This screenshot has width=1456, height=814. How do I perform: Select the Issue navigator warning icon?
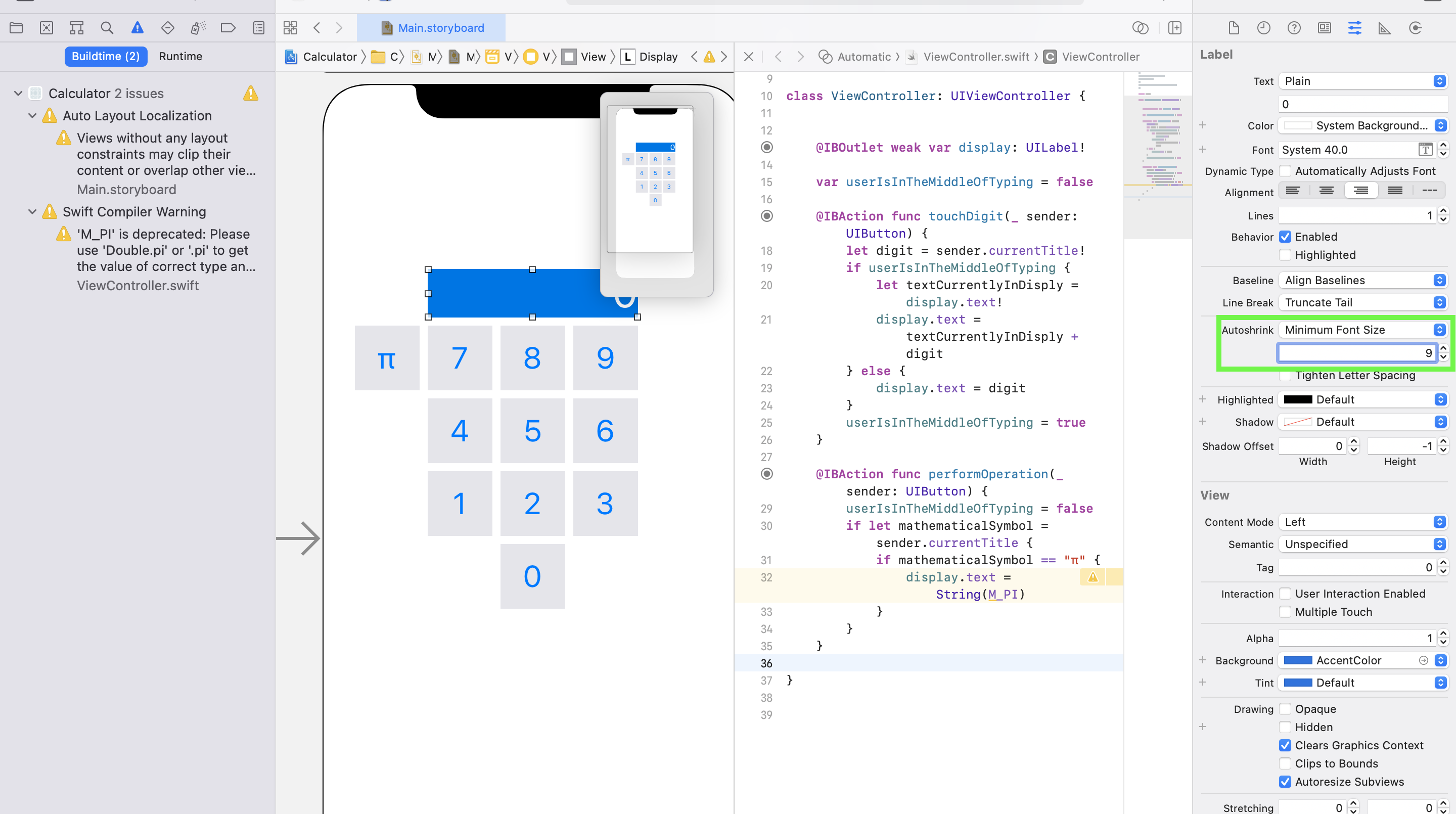(138, 28)
